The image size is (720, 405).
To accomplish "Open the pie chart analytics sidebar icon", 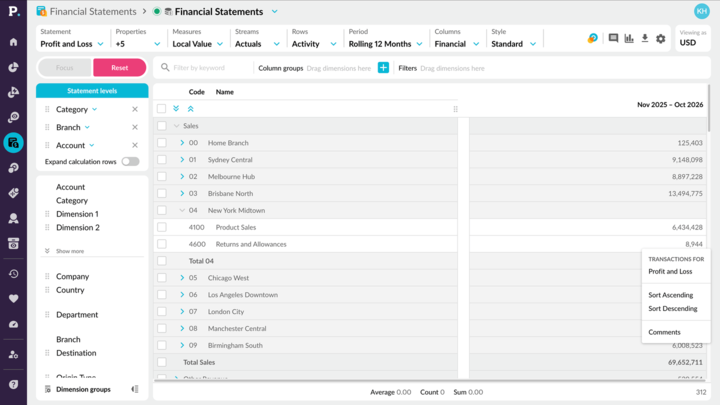I will [x=13, y=67].
